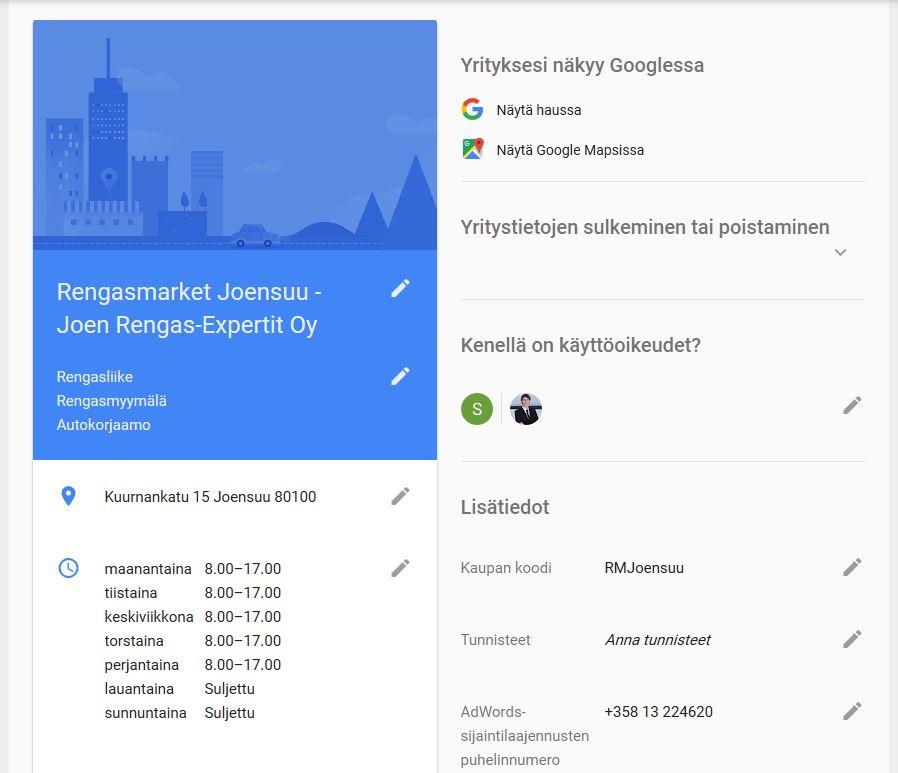Click the Kaupan koodi label
The width and height of the screenshot is (898, 773).
pos(506,567)
